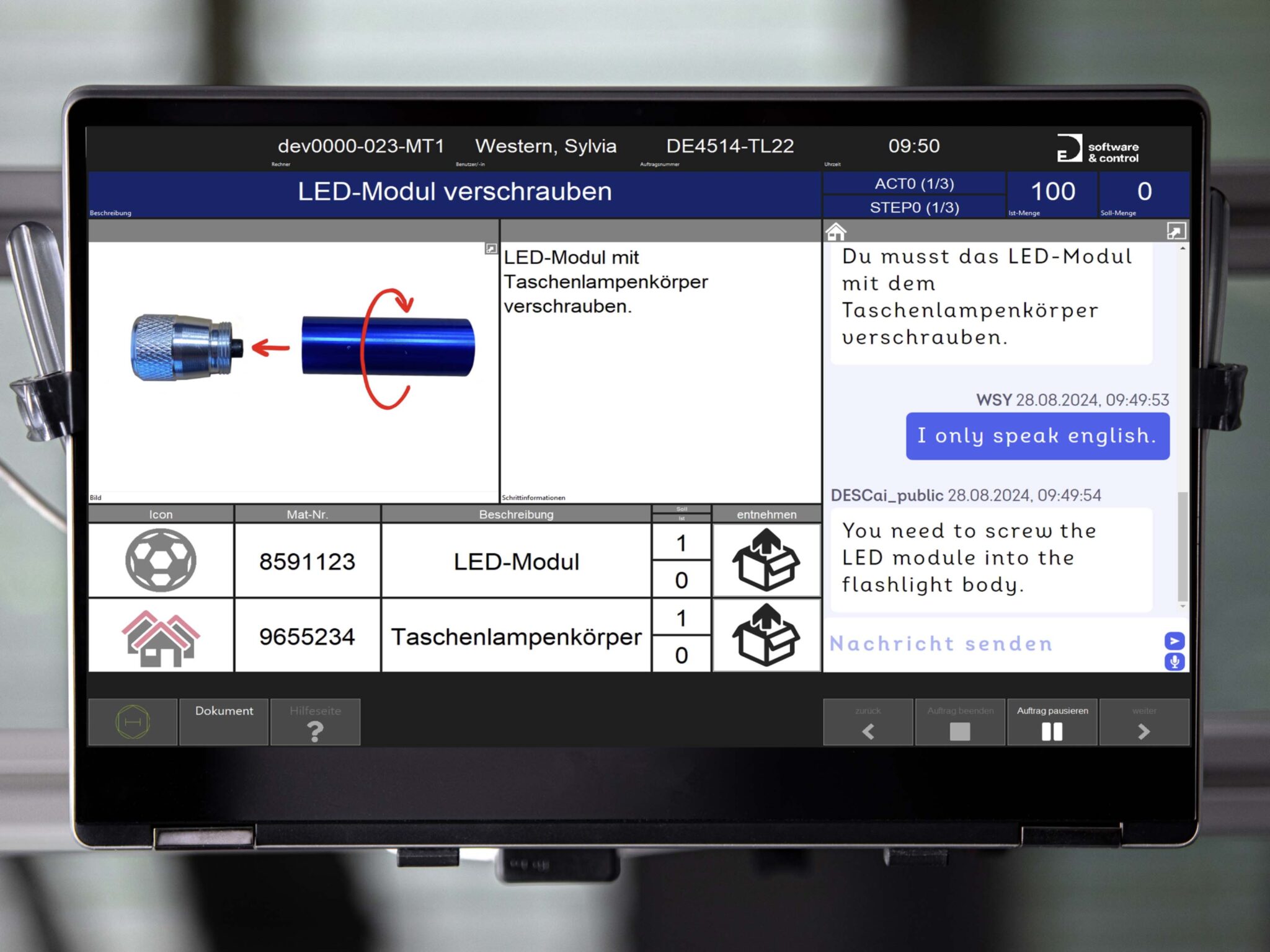This screenshot has height=952, width=1270.
Task: Pause the order with Auftrag pausieren
Action: (1052, 721)
